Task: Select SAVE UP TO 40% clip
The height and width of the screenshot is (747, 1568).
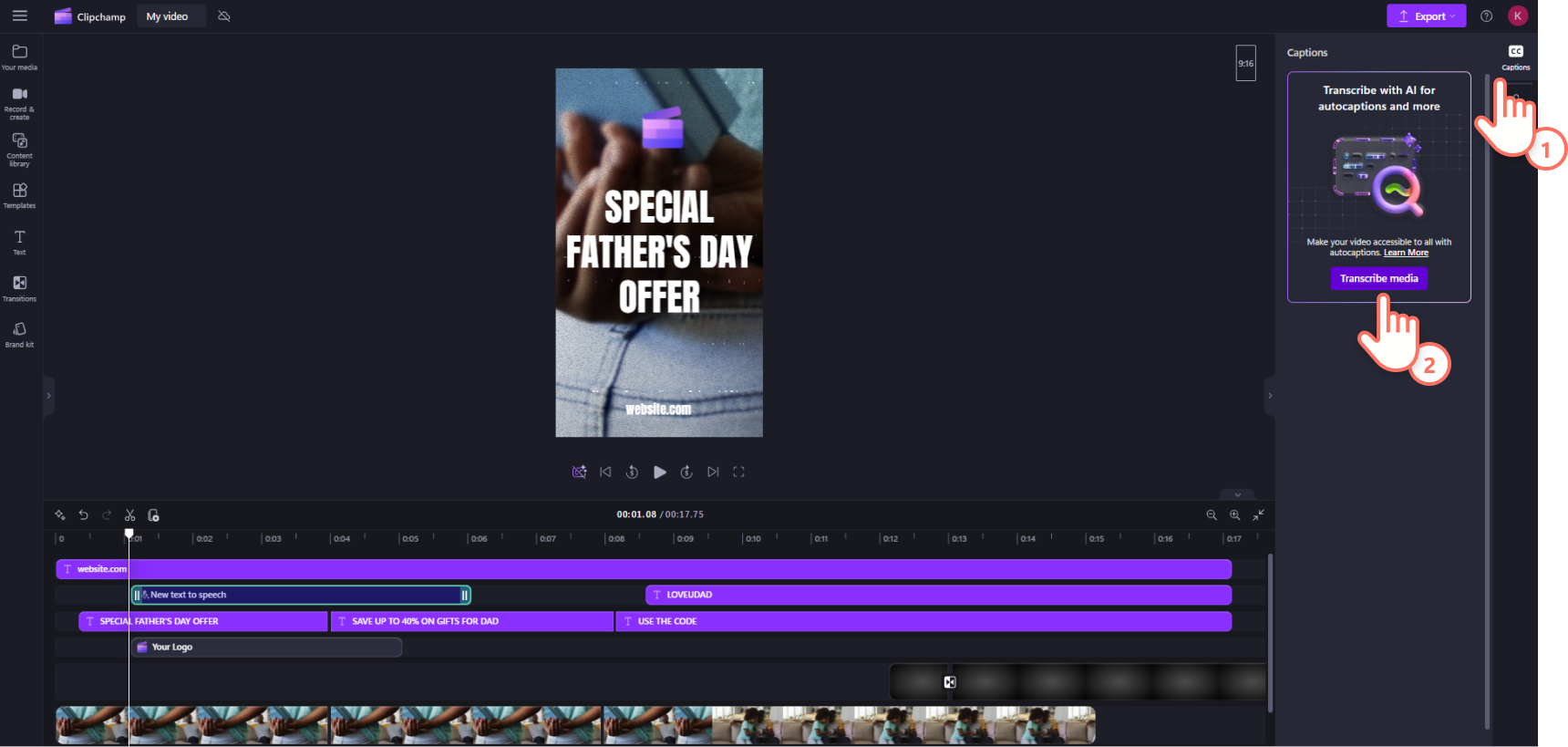Action: pyautogui.click(x=472, y=621)
